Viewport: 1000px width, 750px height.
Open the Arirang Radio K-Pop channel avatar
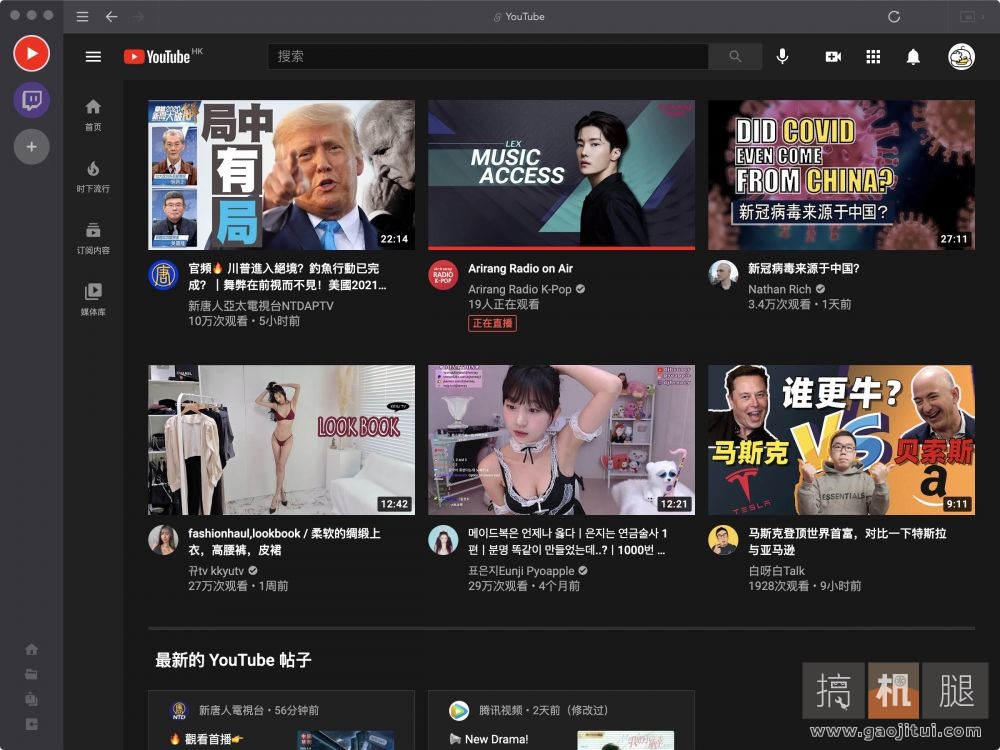point(443,276)
